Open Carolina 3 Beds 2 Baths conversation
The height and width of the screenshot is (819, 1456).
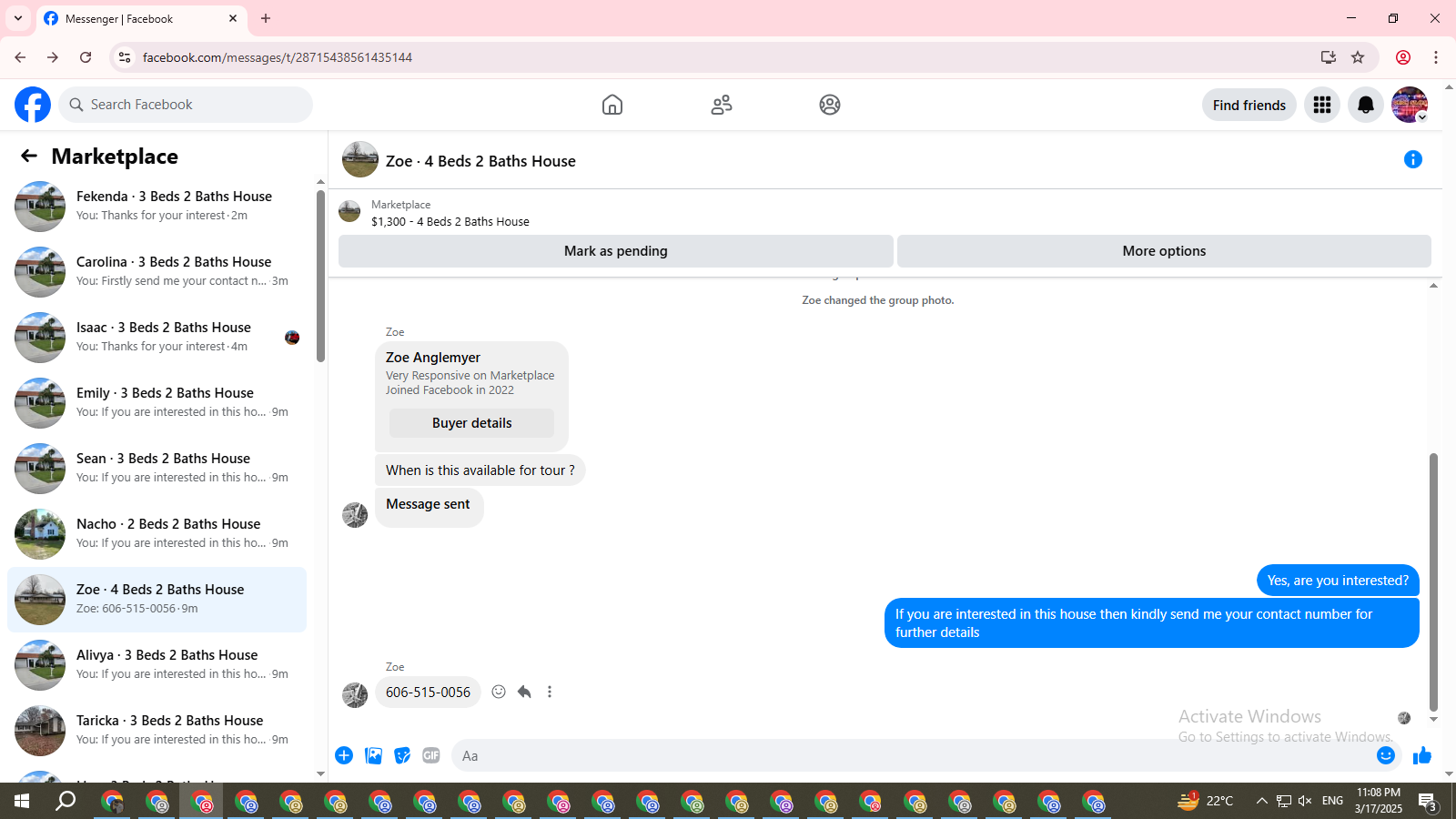coord(157,272)
